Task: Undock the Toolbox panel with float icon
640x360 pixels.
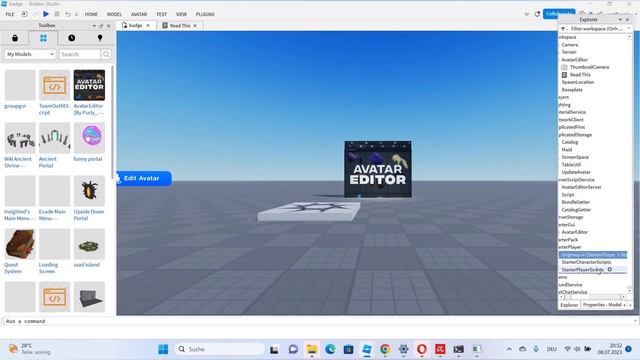Action: click(x=101, y=26)
